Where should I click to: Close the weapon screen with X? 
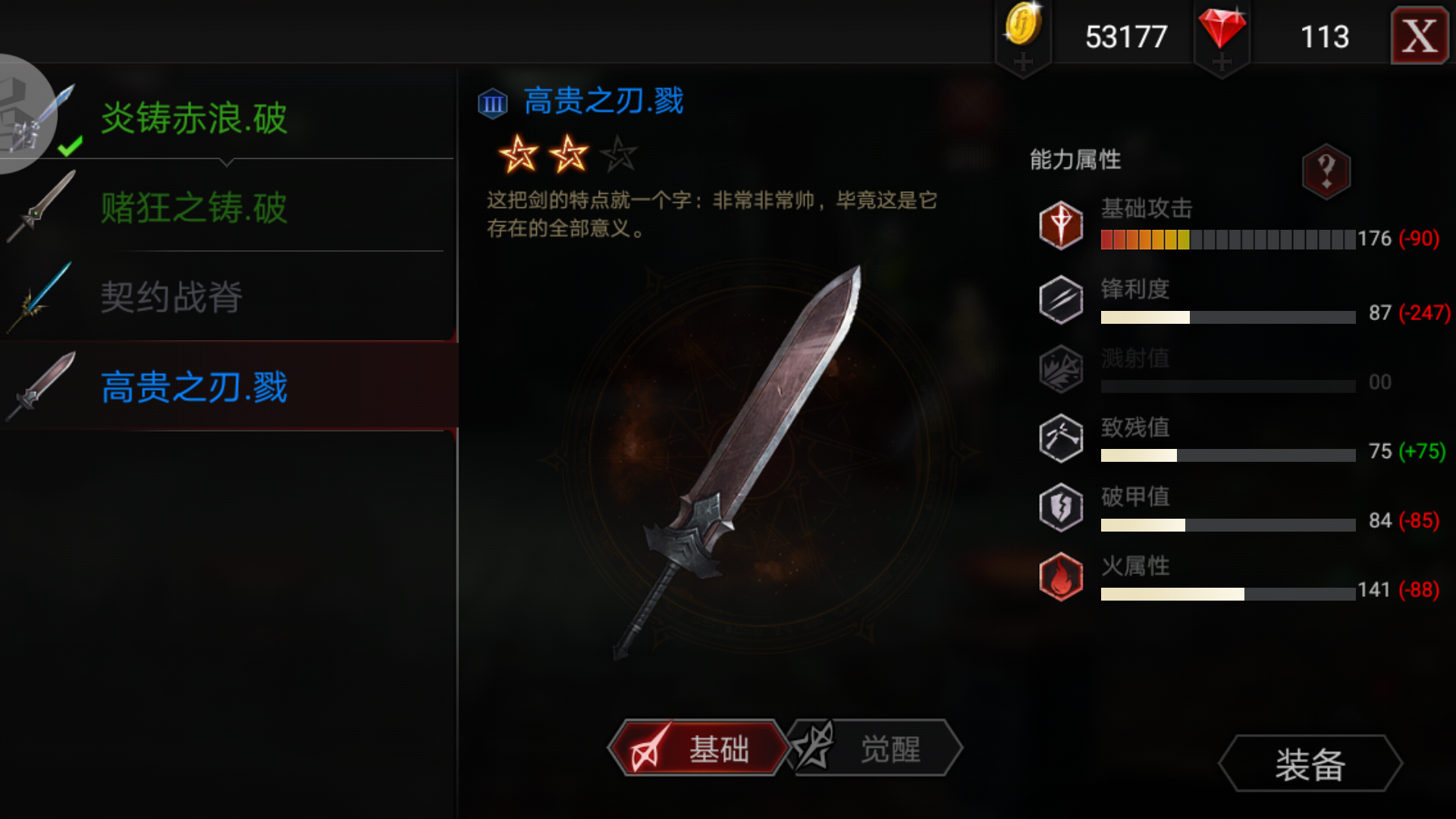click(1420, 36)
